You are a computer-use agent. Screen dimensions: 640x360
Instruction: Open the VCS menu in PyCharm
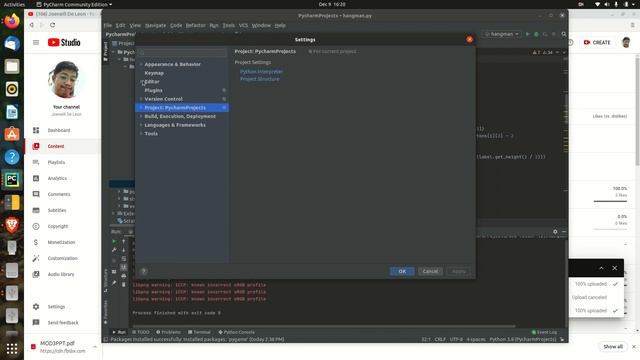tap(243, 25)
